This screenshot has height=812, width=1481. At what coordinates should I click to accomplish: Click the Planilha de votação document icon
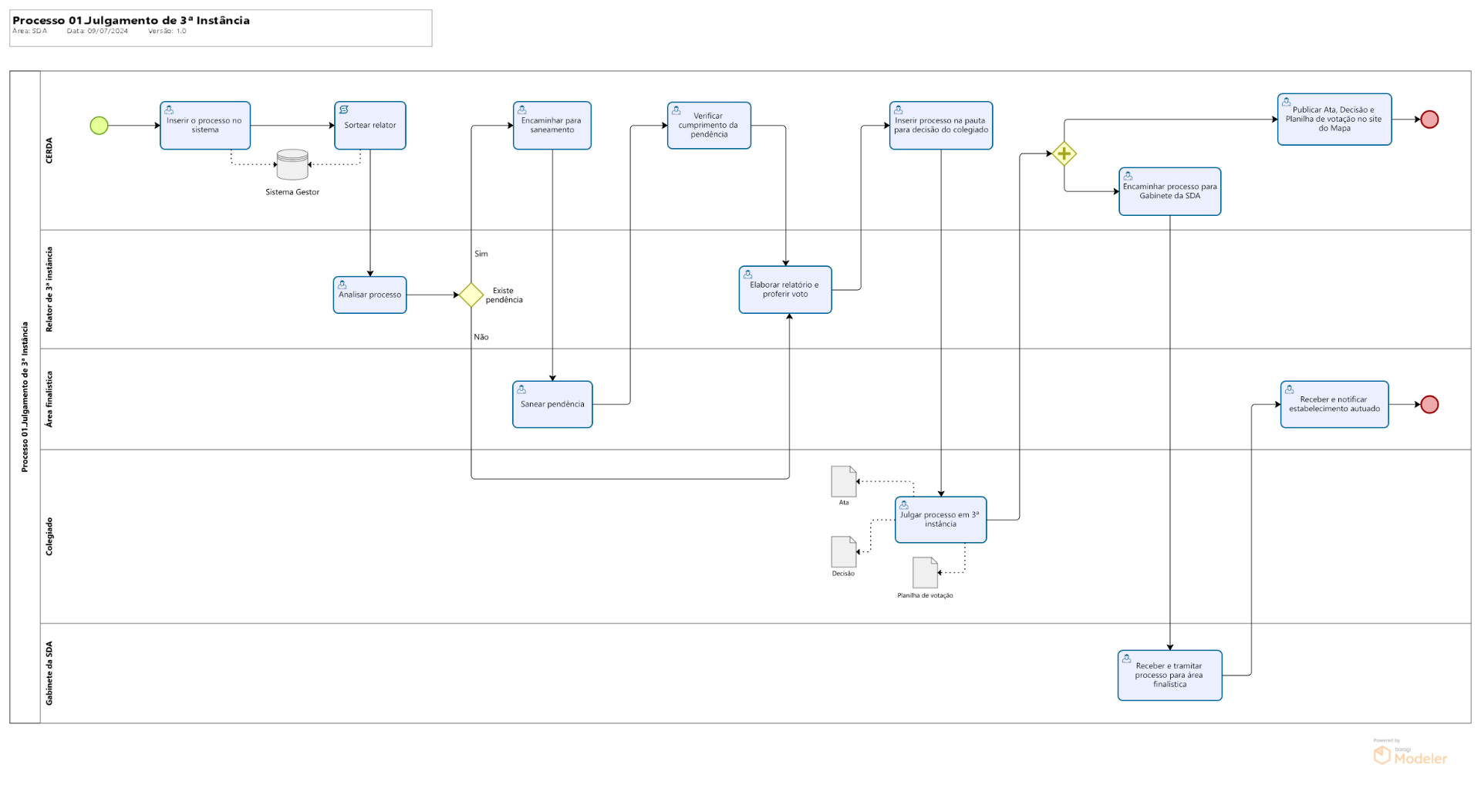pos(925,573)
